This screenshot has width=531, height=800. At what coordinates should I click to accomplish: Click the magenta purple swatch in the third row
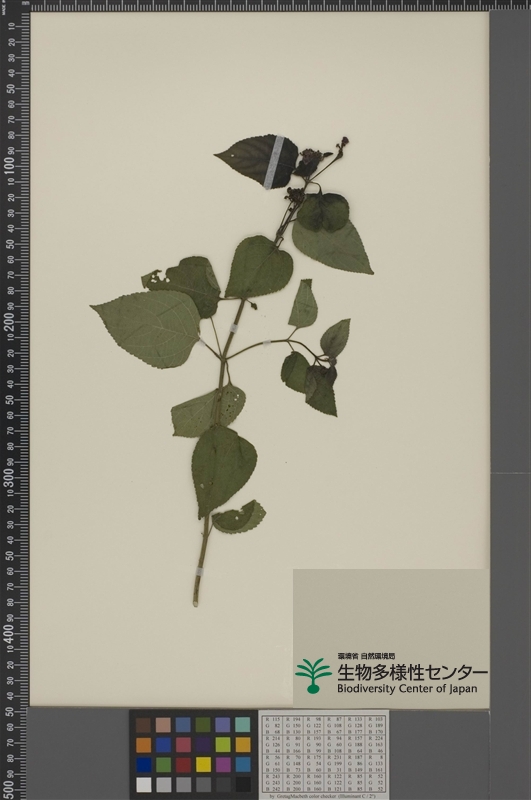223,764
